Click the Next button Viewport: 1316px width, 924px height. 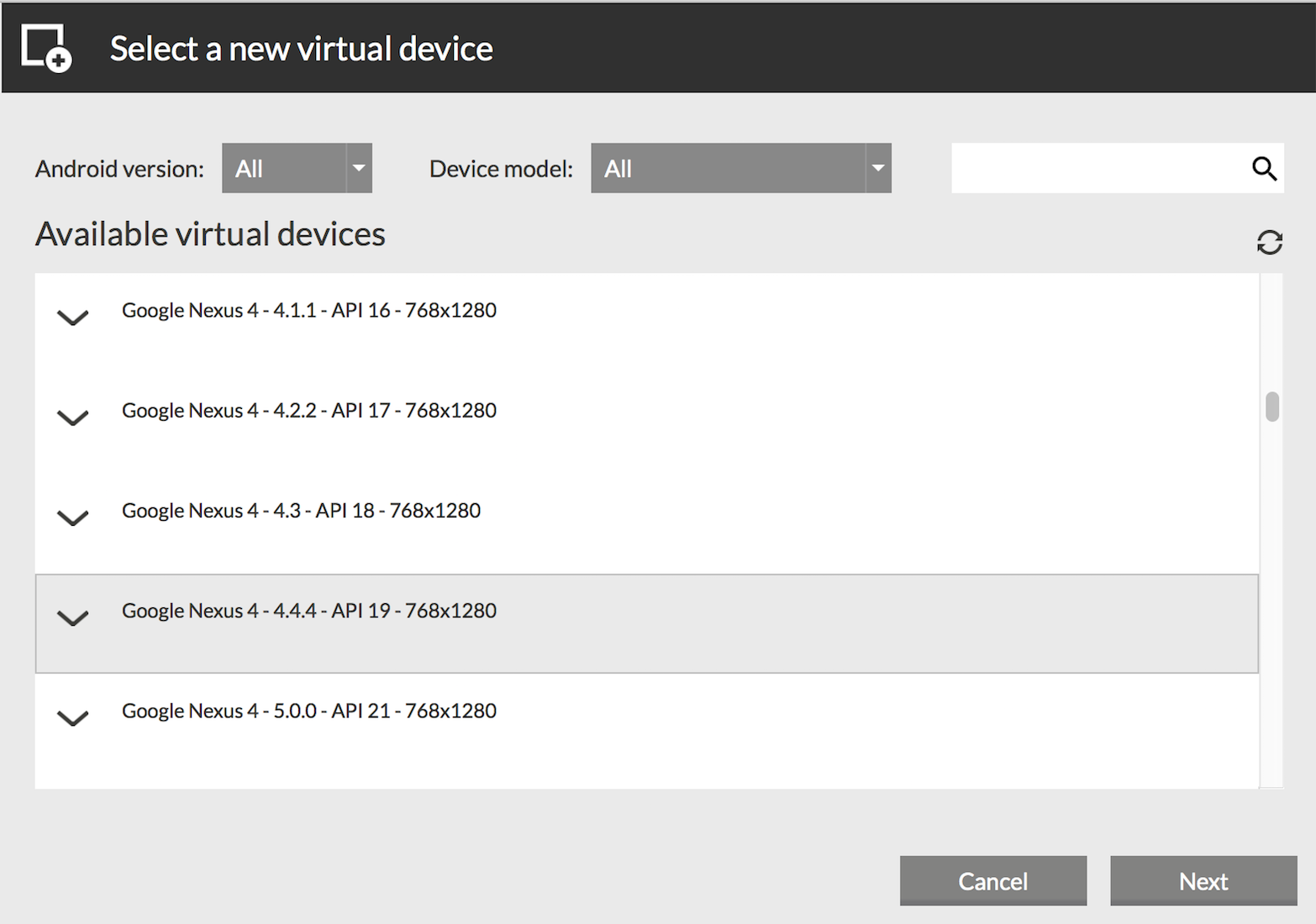(1203, 880)
